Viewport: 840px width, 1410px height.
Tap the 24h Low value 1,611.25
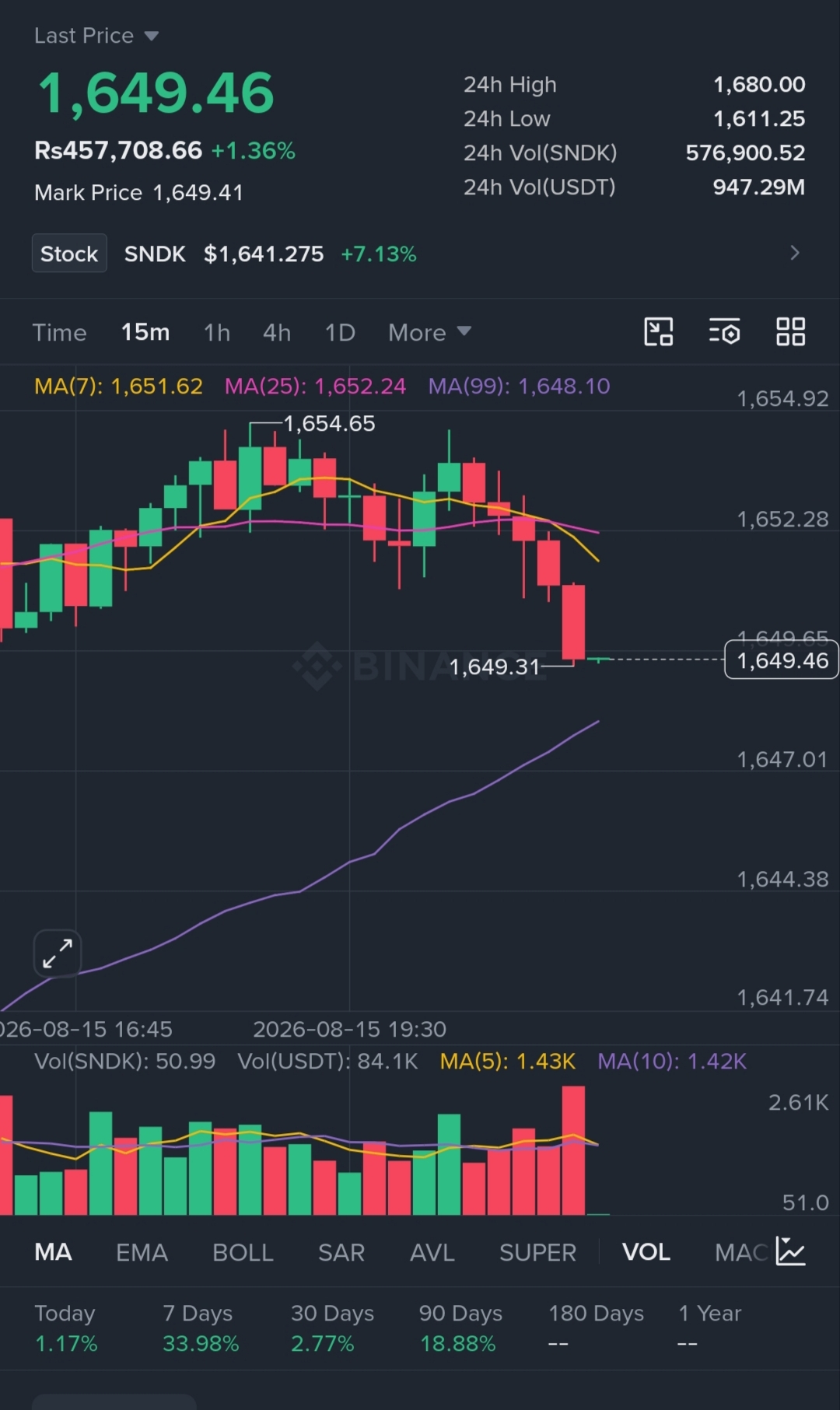pos(759,119)
